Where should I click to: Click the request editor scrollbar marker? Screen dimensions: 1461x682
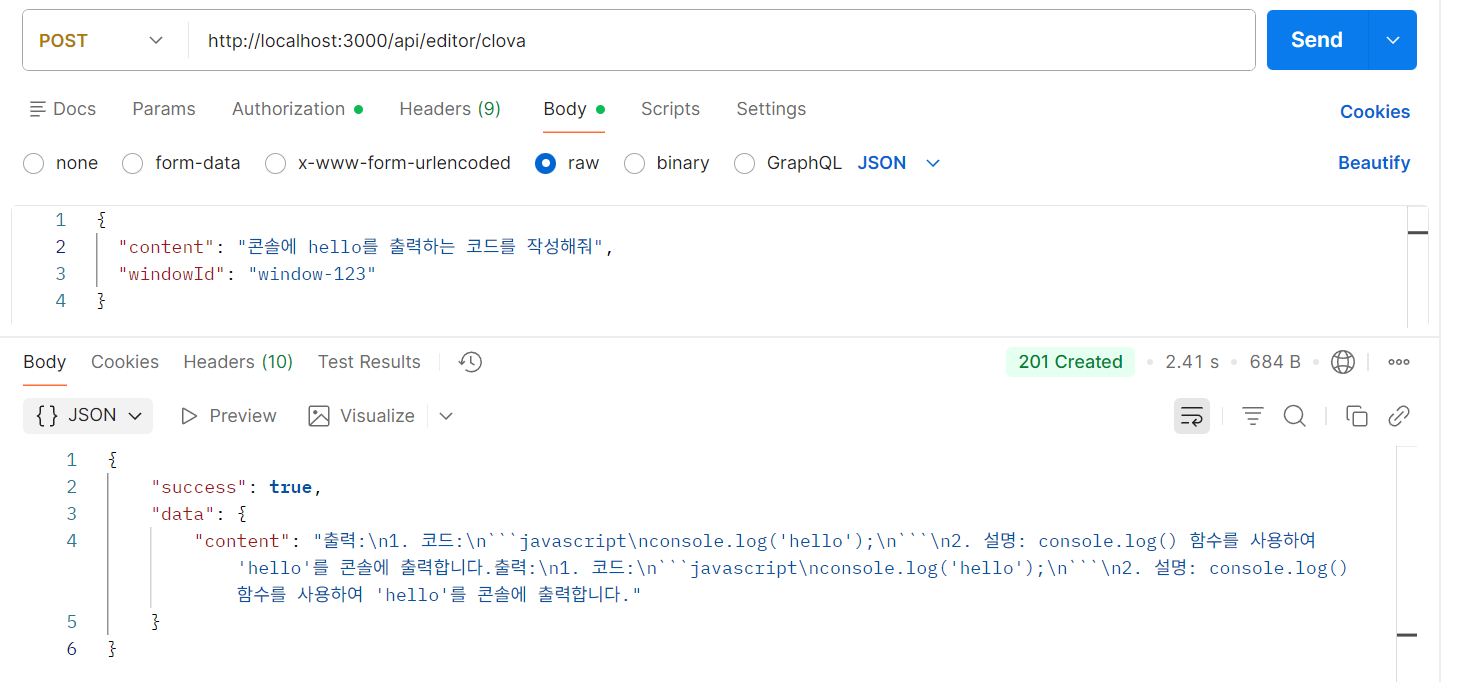[1417, 233]
